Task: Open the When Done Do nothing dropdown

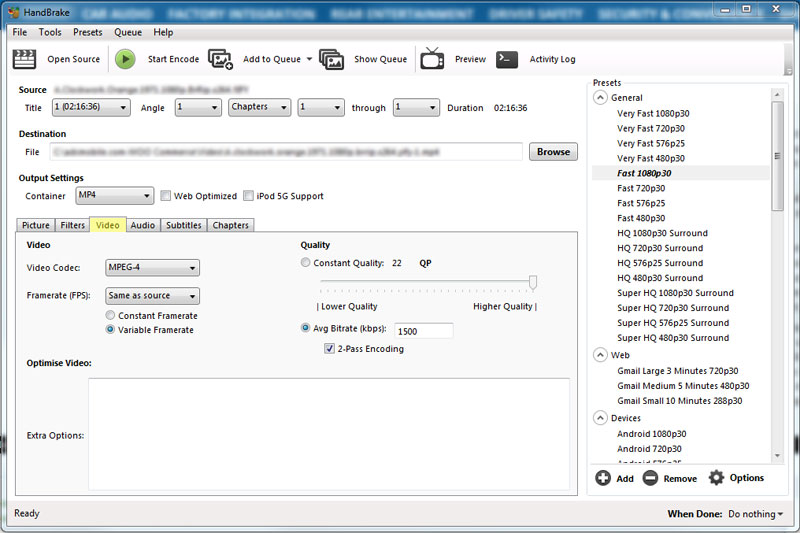Action: [x=756, y=514]
